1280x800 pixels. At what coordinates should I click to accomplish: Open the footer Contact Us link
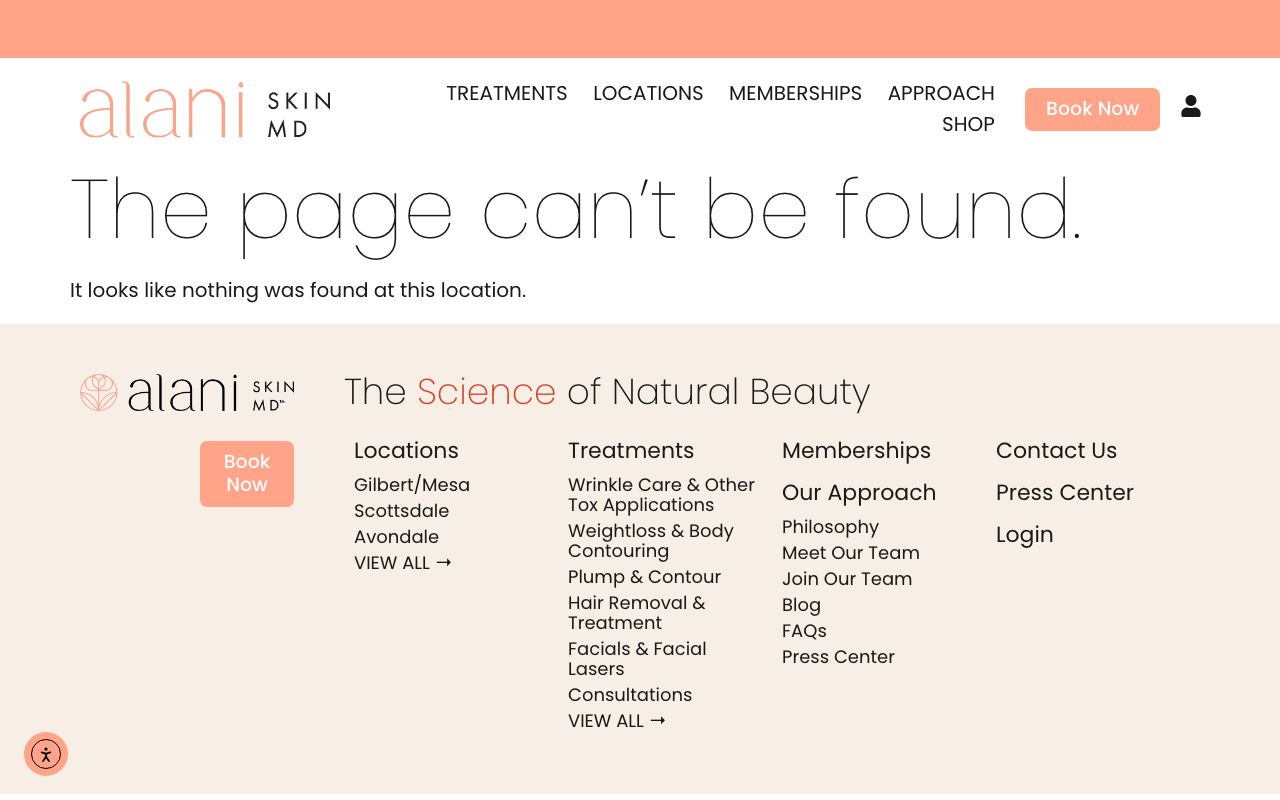1056,451
